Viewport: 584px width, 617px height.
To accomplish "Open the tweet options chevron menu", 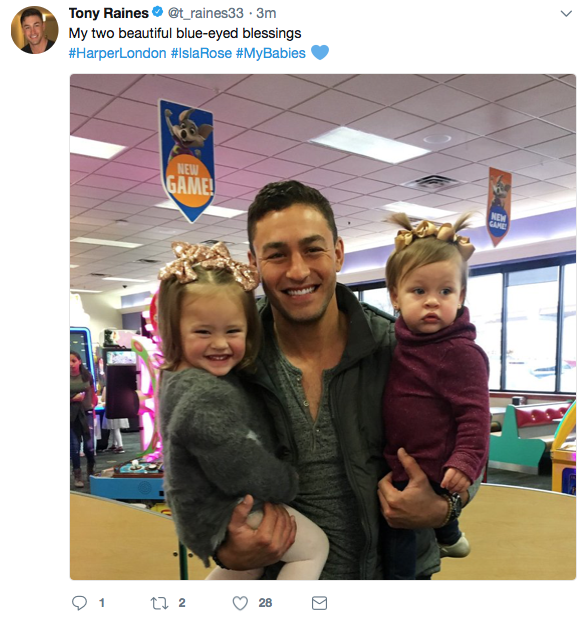I will coord(566,14).
